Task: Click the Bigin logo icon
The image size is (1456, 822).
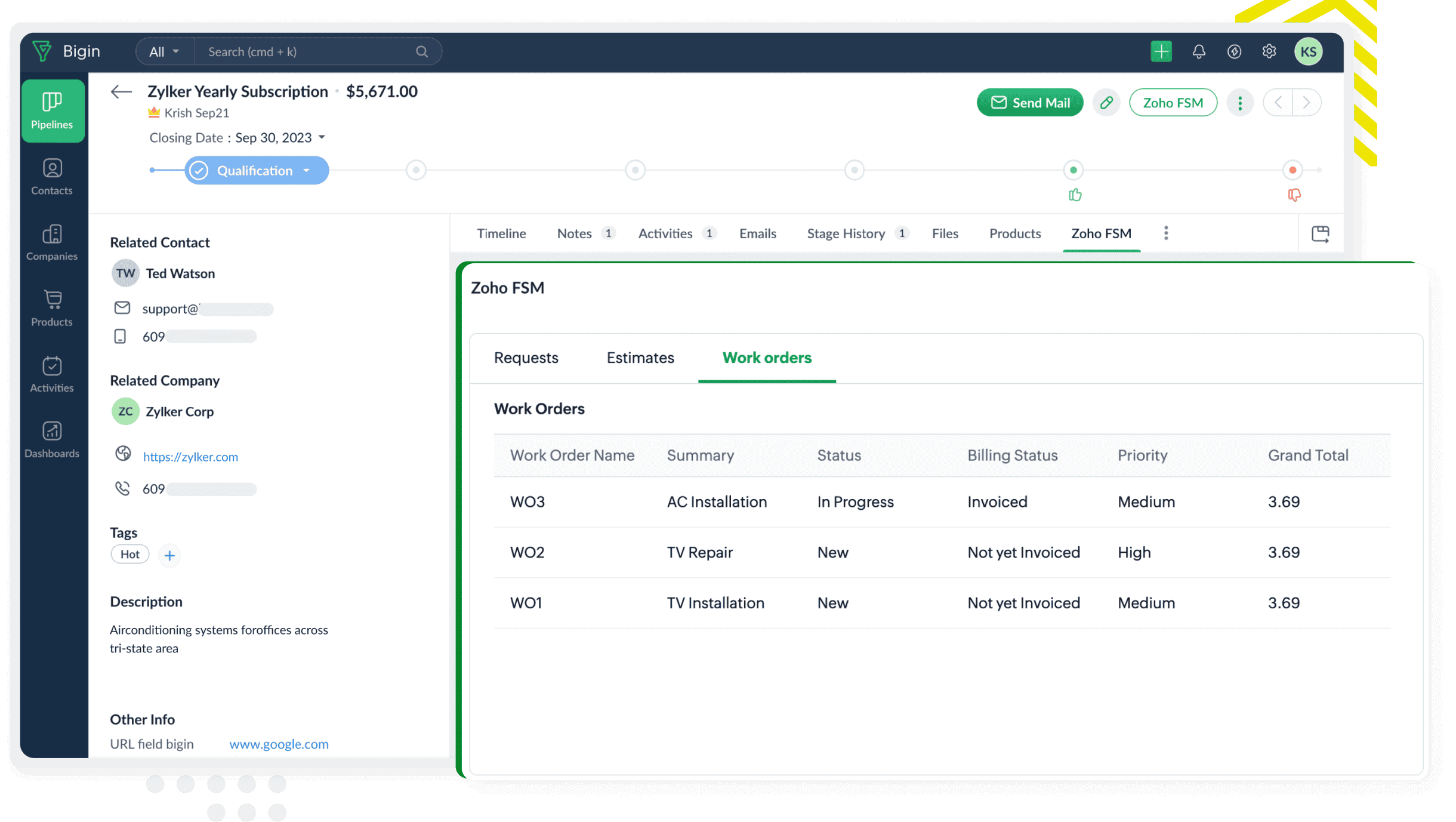Action: pos(42,51)
